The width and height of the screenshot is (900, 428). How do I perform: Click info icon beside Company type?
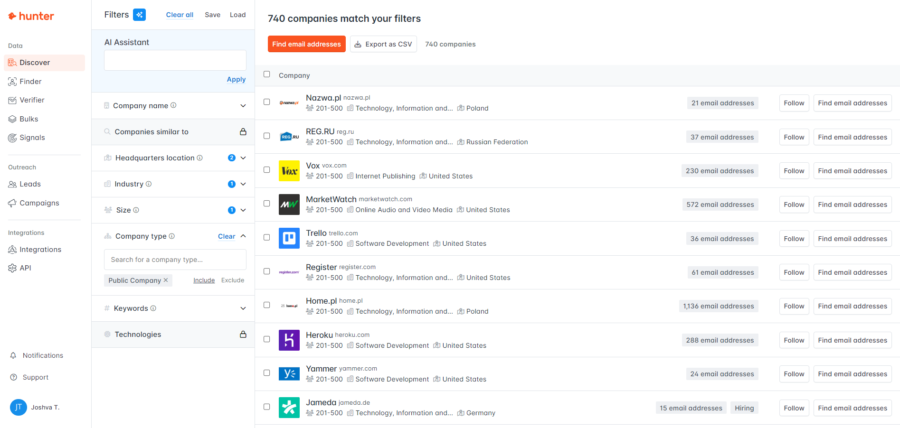172,236
